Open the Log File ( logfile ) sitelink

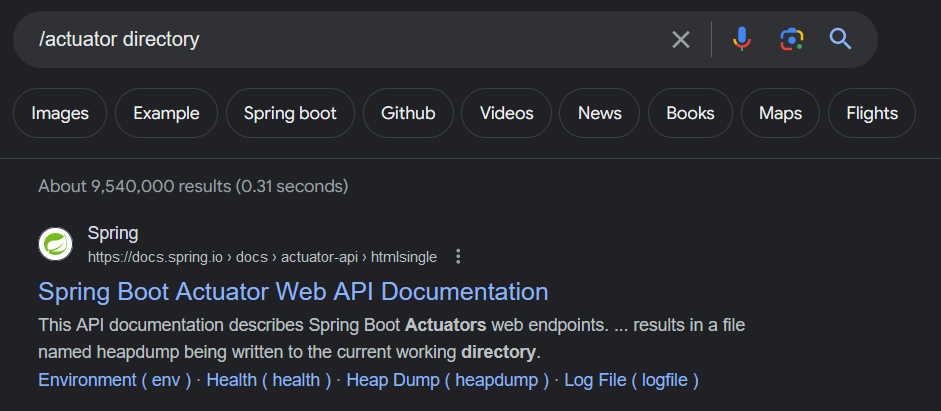tap(631, 380)
